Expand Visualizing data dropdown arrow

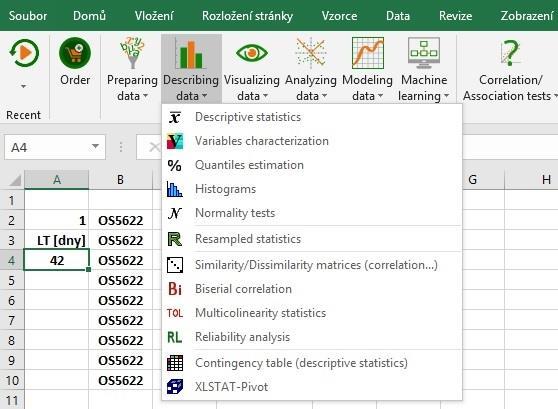[x=265, y=96]
